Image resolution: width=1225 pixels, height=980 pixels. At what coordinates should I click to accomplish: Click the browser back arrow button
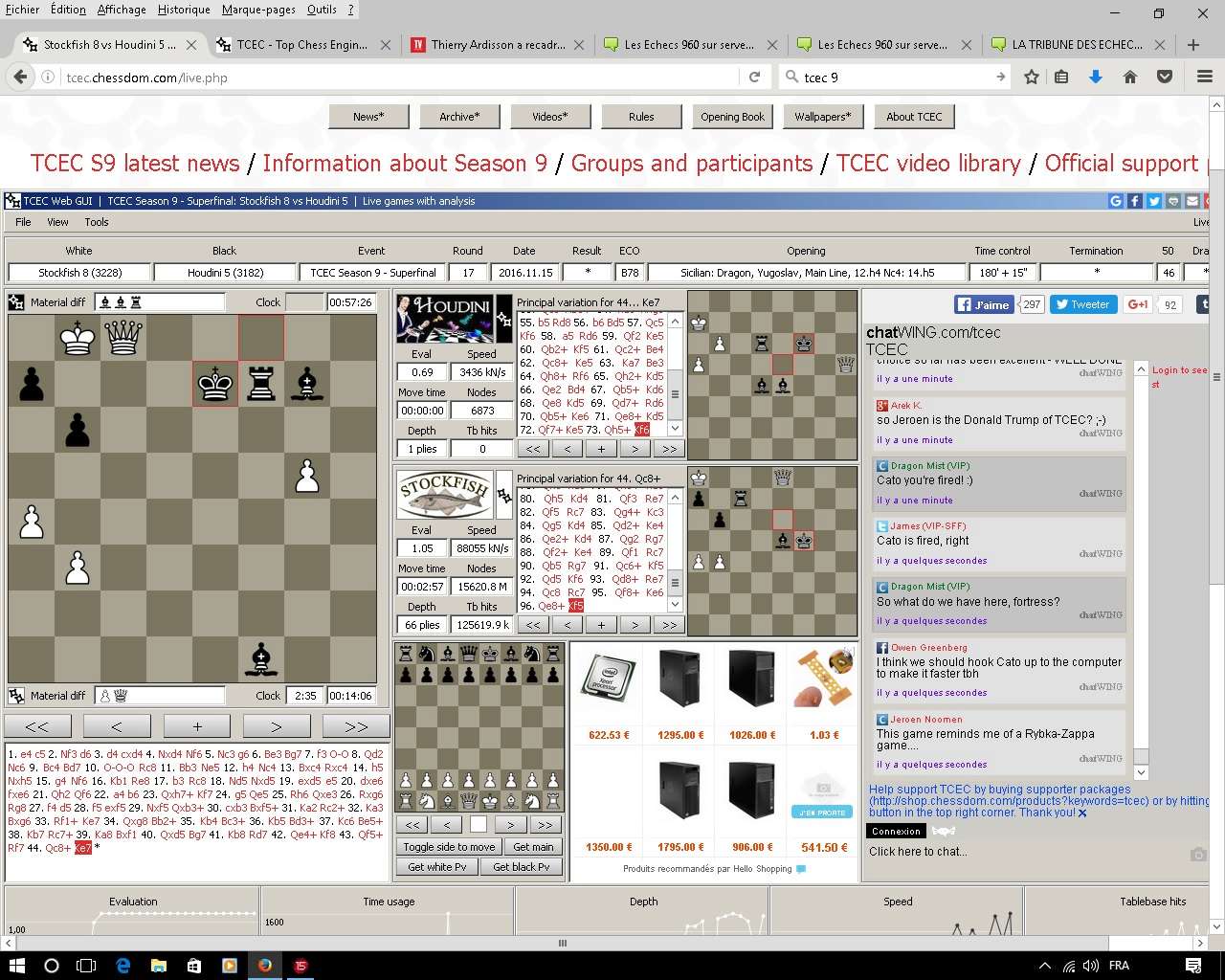tap(19, 78)
